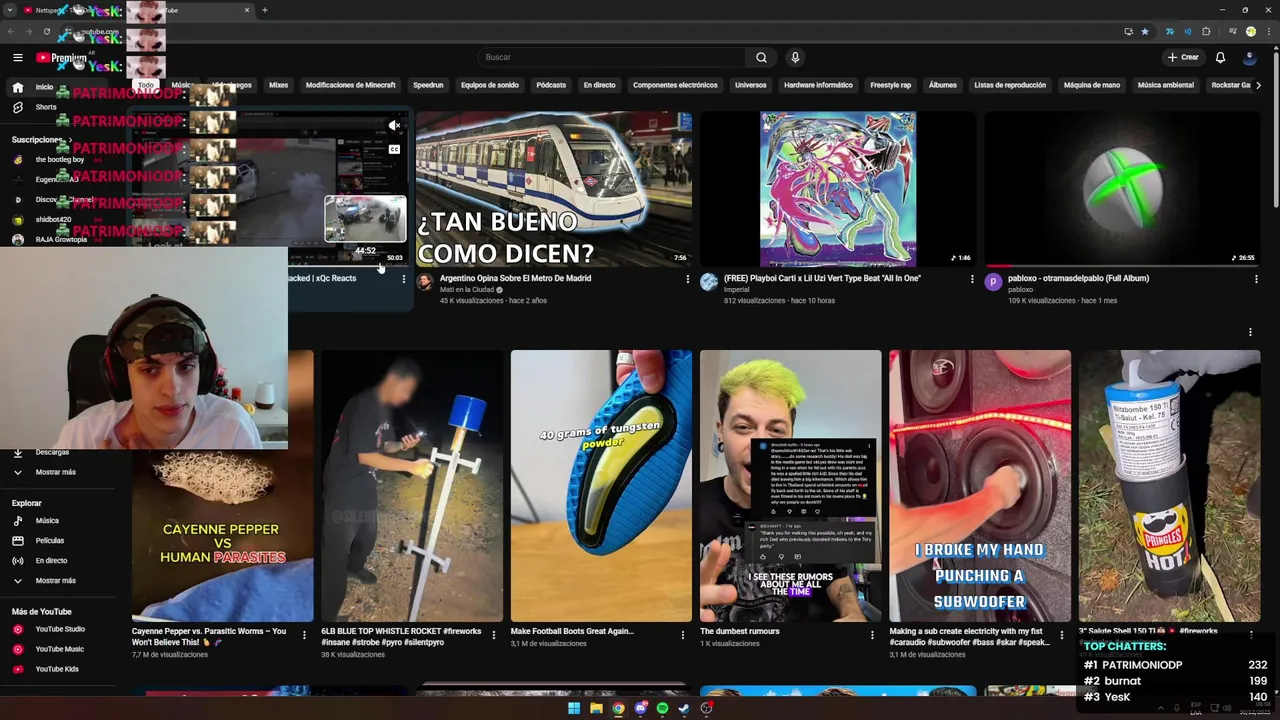The width and height of the screenshot is (1280, 720).
Task: Open RAJA Growtopia subscription
Action: (61, 240)
